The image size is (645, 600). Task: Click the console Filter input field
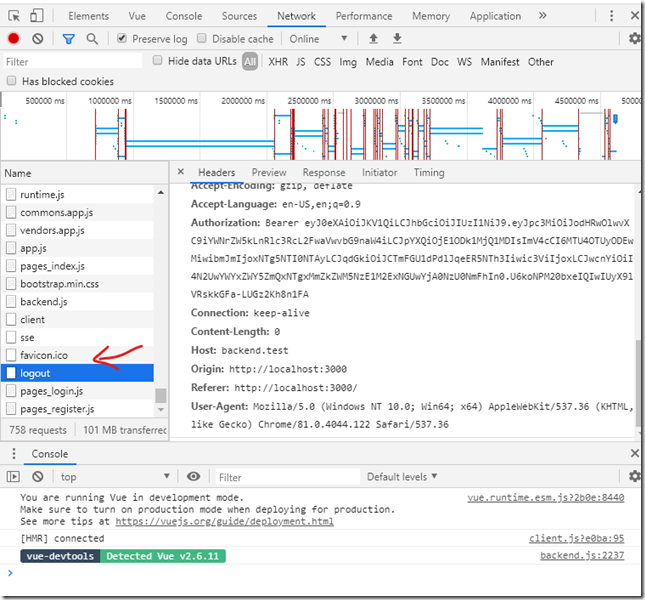(x=288, y=477)
